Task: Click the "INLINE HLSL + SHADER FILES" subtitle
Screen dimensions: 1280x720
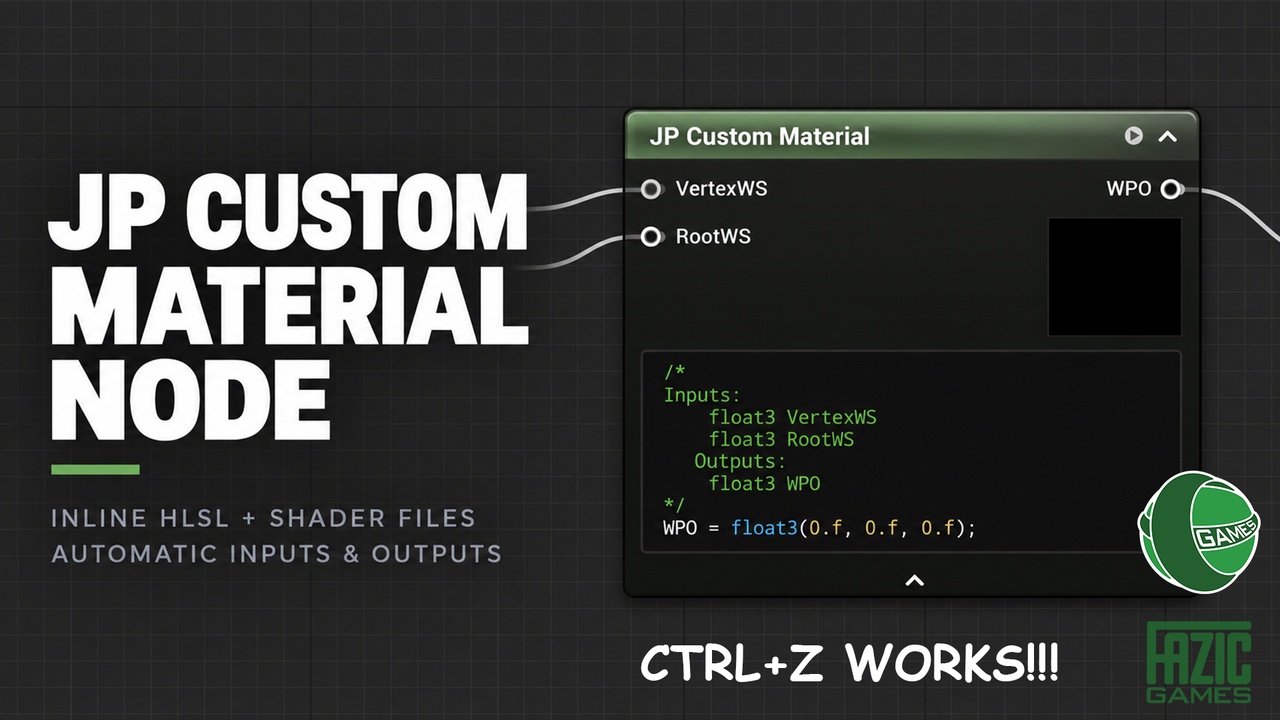Action: [x=264, y=518]
